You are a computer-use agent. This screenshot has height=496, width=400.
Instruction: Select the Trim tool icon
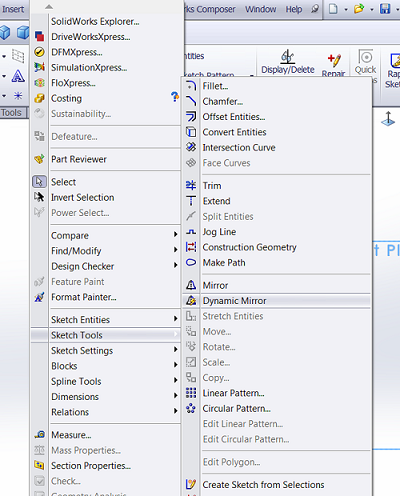click(x=191, y=185)
